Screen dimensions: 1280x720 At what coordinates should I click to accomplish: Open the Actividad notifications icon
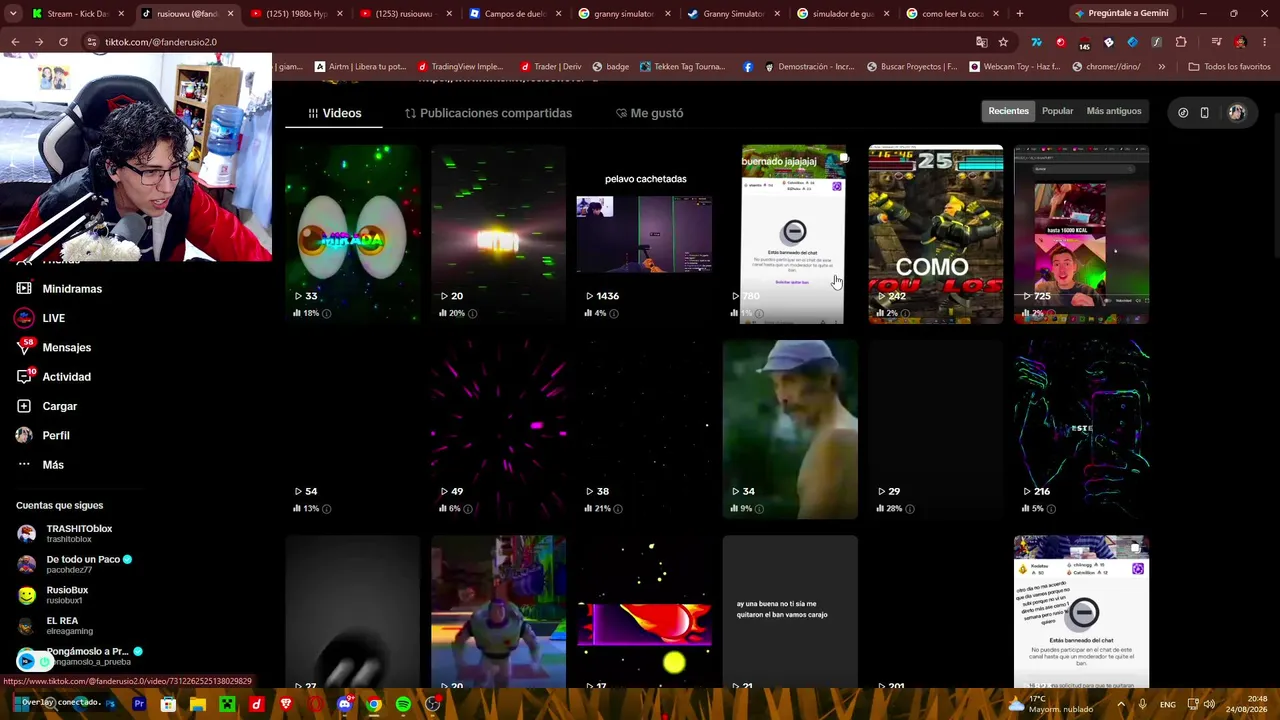pyautogui.click(x=25, y=377)
